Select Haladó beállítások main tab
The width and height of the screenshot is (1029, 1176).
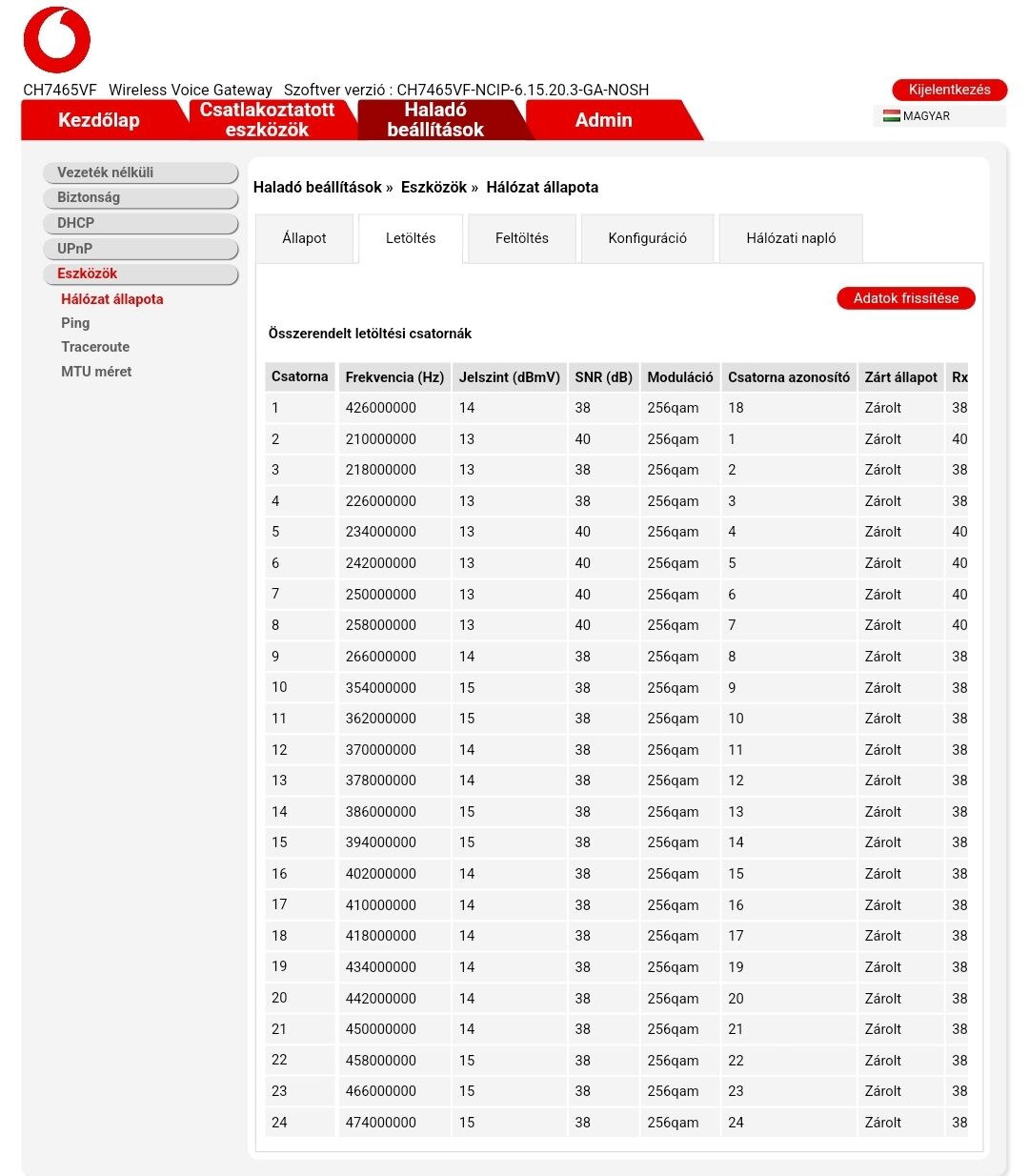[435, 120]
